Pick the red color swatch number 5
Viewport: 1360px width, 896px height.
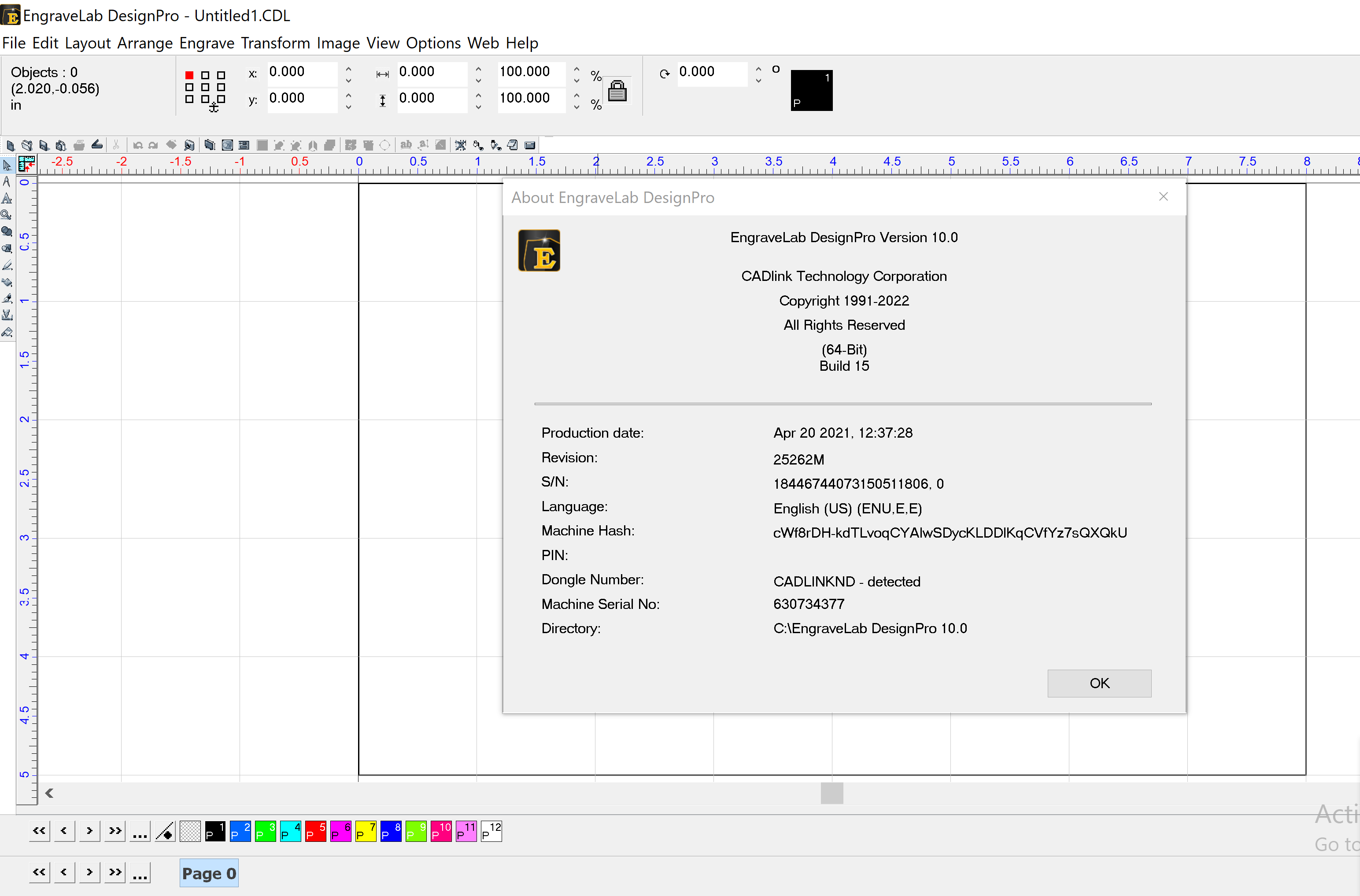[315, 831]
